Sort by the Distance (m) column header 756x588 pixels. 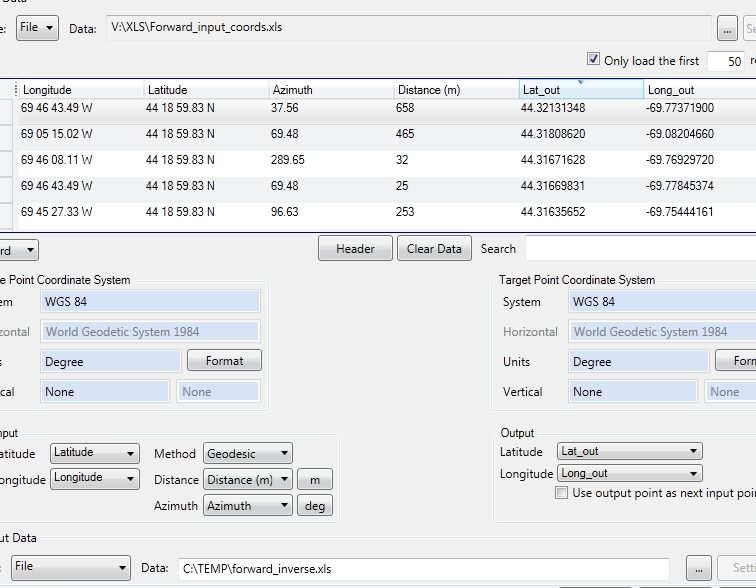click(x=456, y=90)
